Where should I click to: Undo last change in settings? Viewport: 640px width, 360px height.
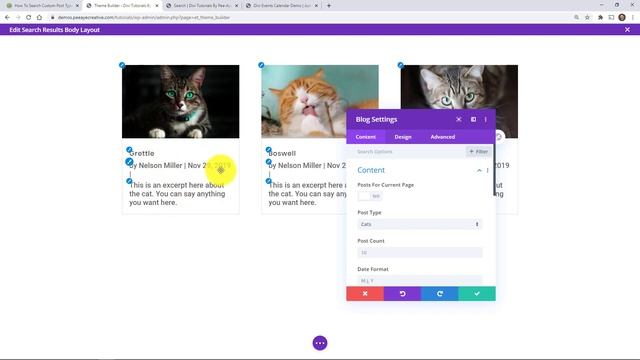click(x=402, y=293)
